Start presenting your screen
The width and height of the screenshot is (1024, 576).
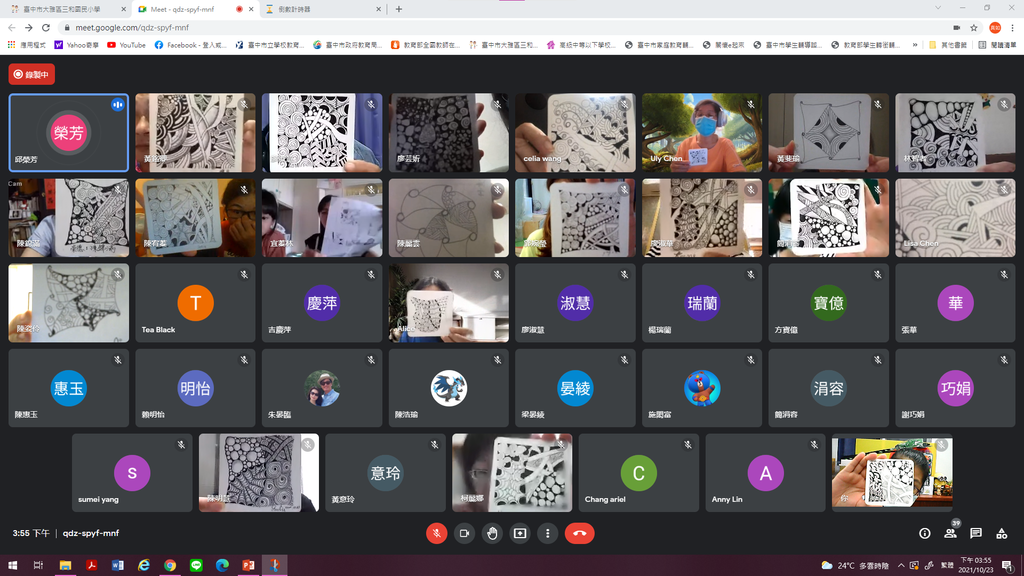(520, 534)
